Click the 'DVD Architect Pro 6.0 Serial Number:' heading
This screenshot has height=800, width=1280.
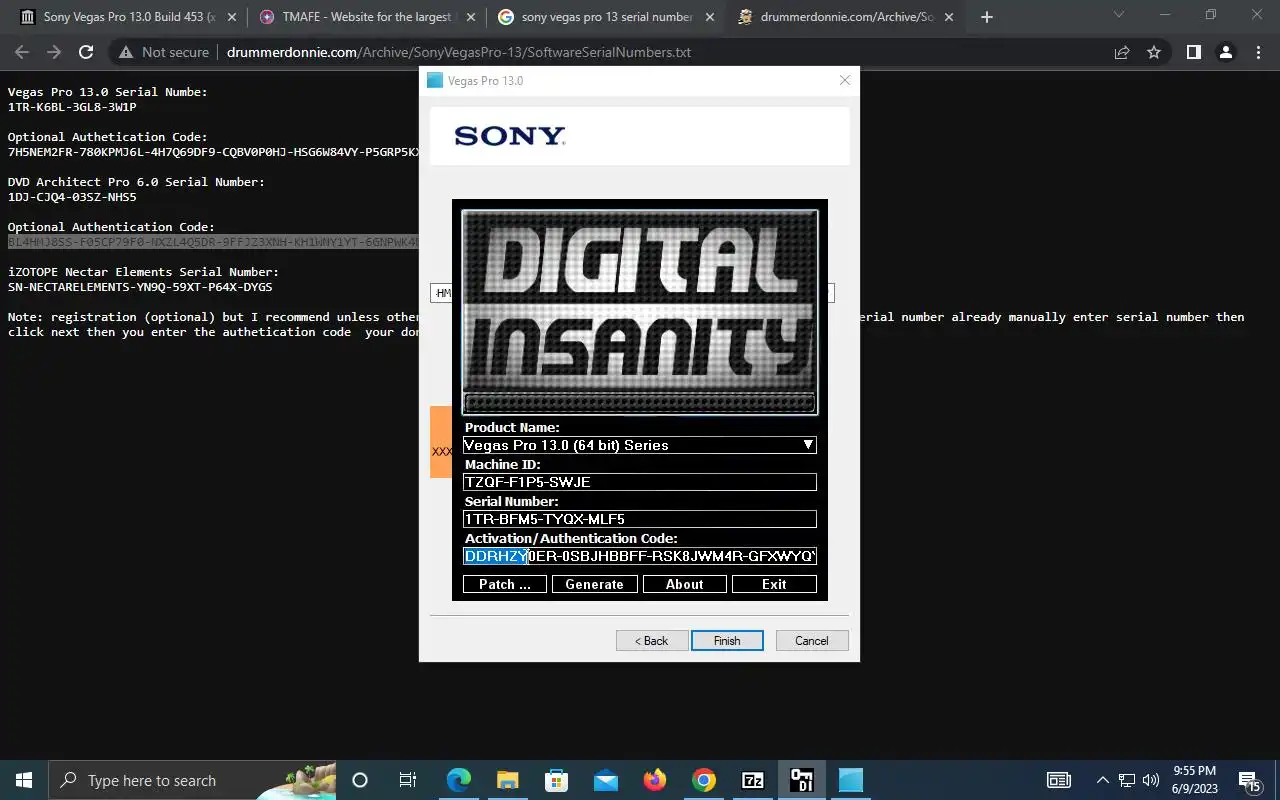click(x=136, y=182)
